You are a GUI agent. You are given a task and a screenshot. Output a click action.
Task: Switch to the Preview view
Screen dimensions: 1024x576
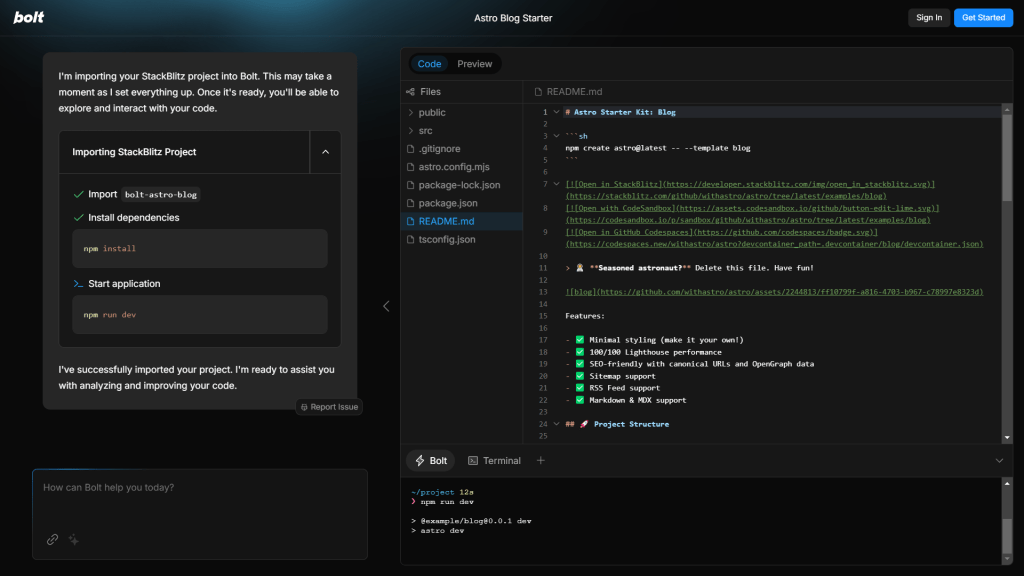click(474, 63)
